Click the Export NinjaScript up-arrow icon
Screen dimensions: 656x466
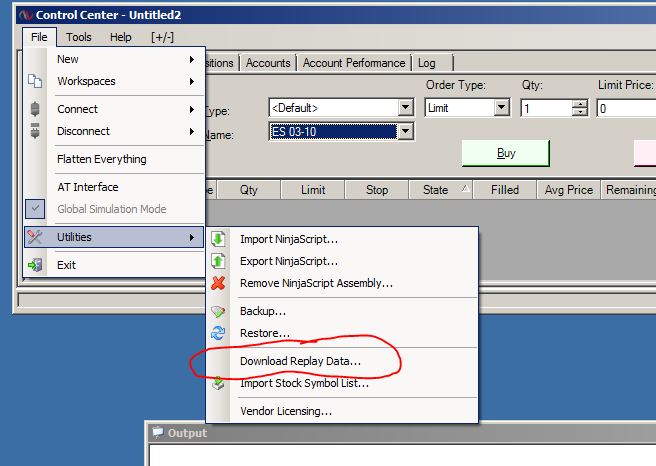(218, 261)
